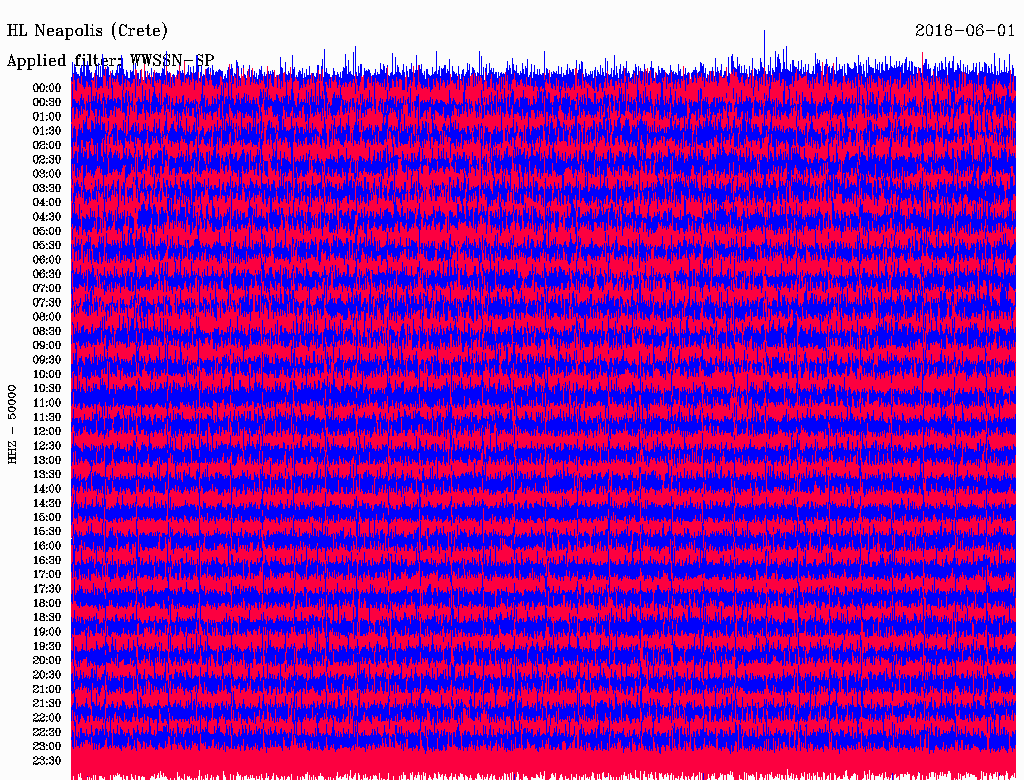Screen dimensions: 1024x780
Task: Select the 05:00 time label
Action: click(x=47, y=231)
